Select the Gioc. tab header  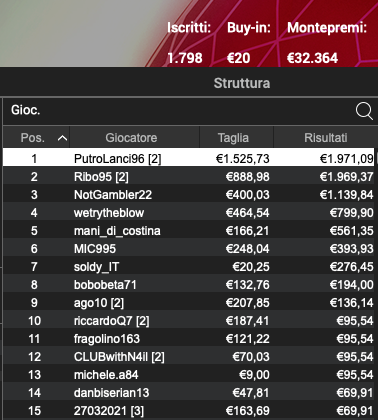click(x=26, y=110)
